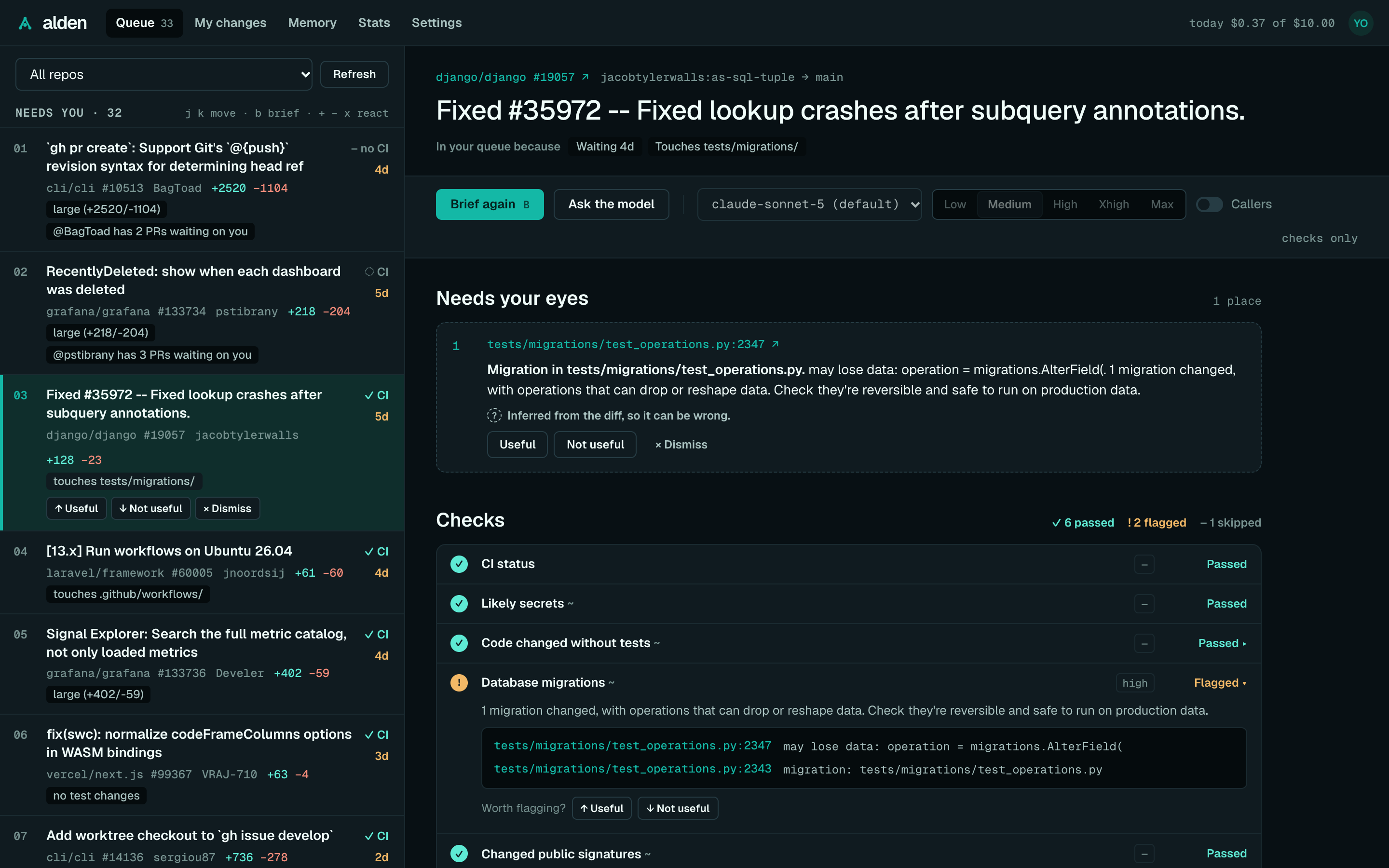Set the effort level to Max
This screenshot has width=1389, height=868.
(x=1162, y=204)
